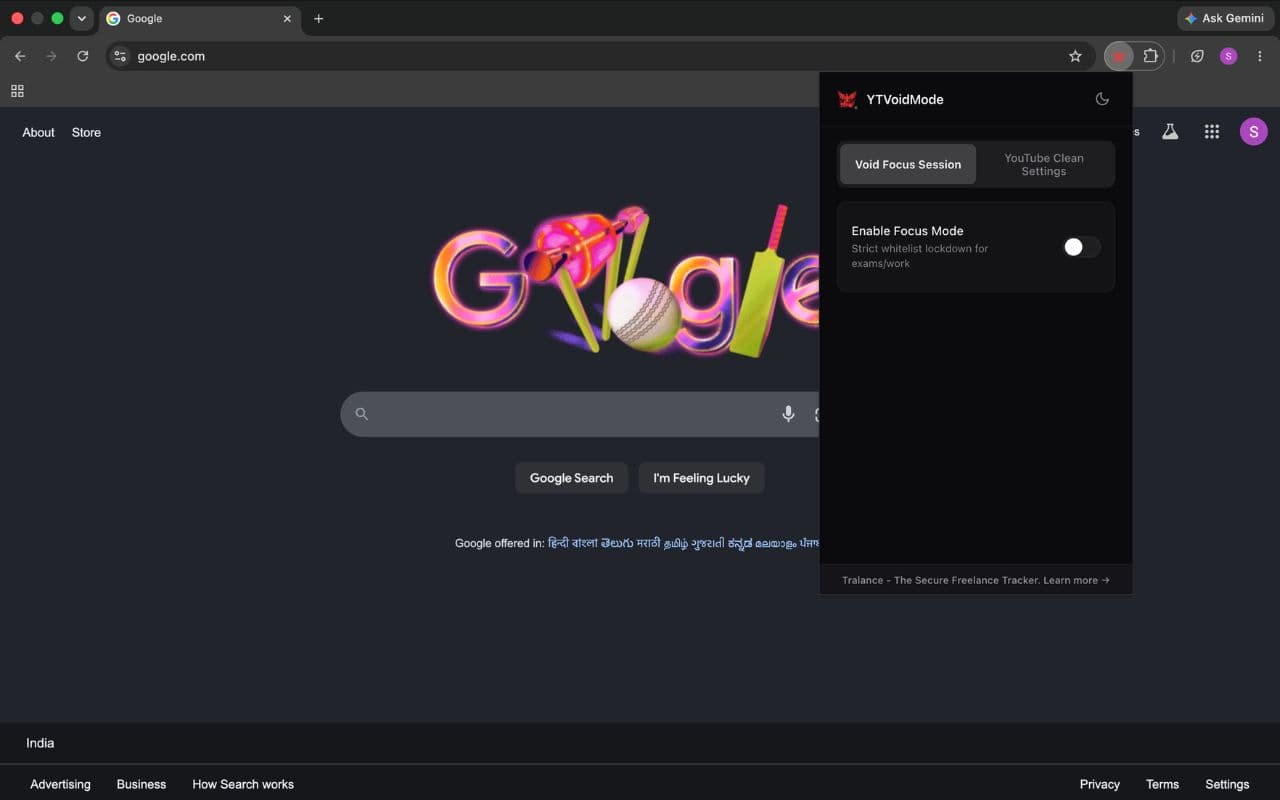Open the Chrome profile avatar in toolbar
The image size is (1280, 800).
1228,56
